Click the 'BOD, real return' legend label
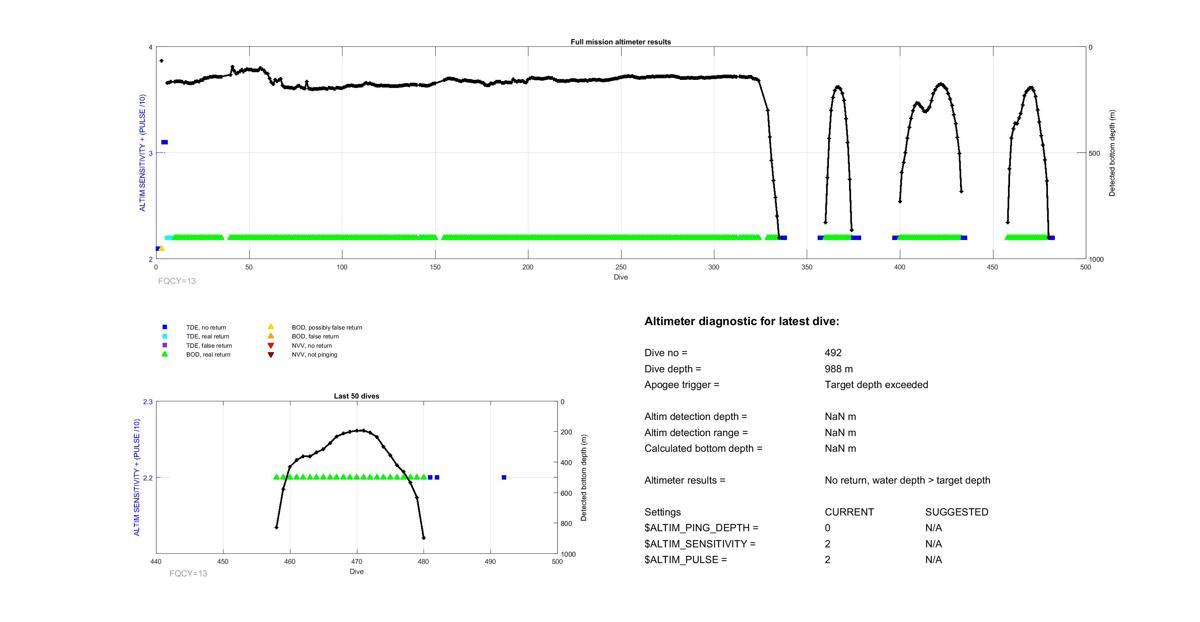This screenshot has width=1200, height=622. click(209, 354)
